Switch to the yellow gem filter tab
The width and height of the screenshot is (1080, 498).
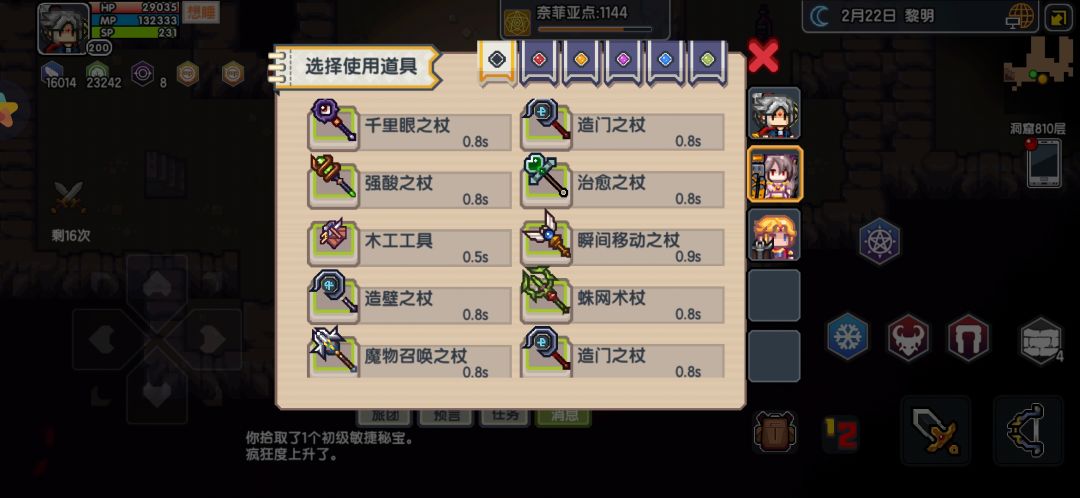(581, 61)
